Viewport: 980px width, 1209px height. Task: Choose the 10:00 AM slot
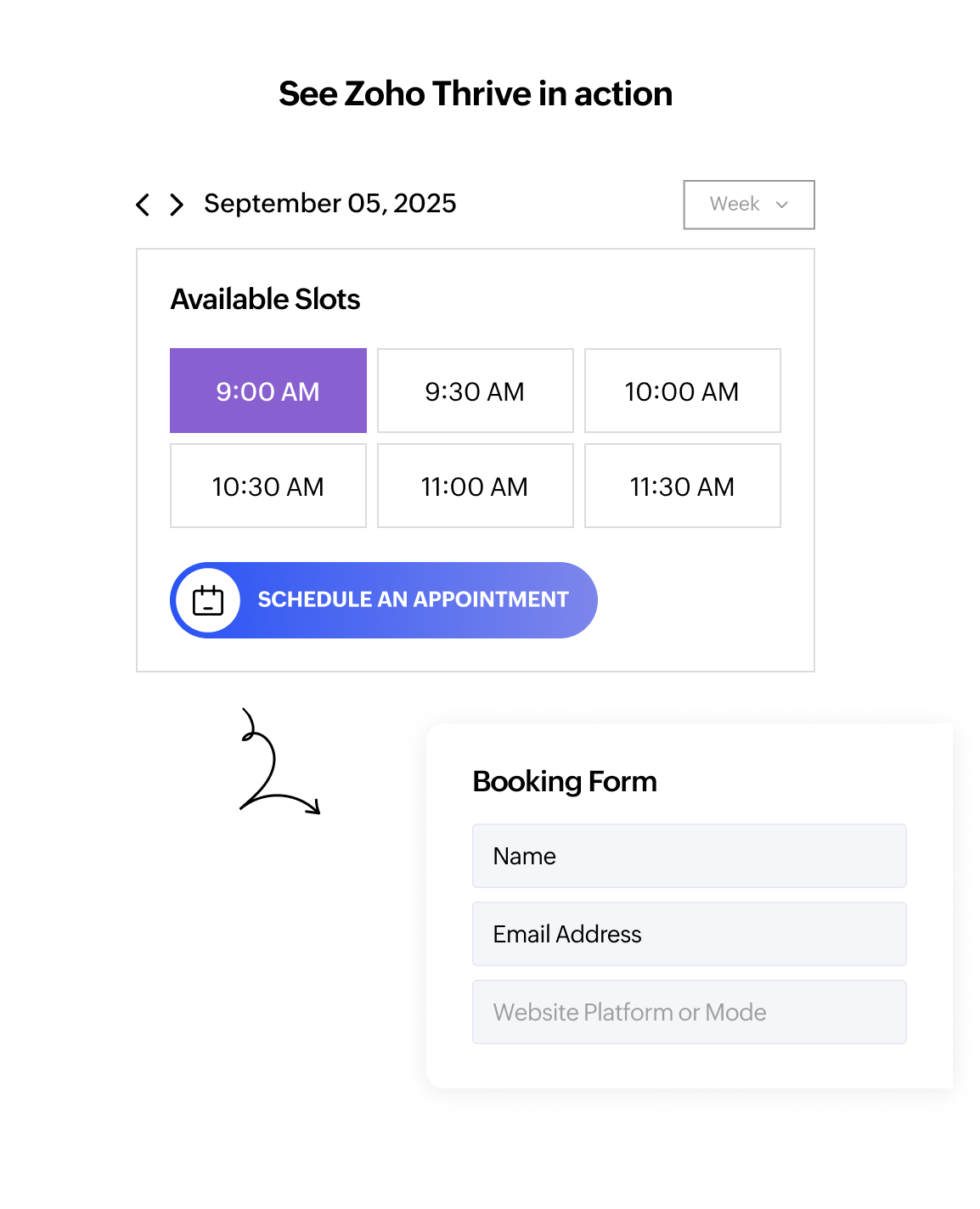[x=682, y=391]
